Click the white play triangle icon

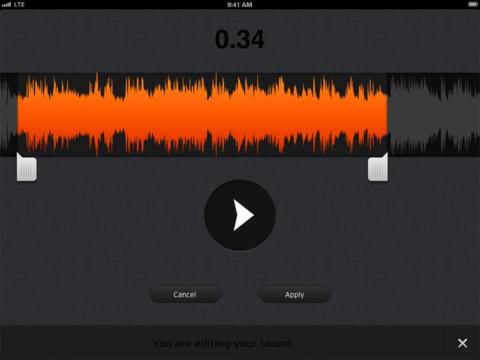coord(244,215)
